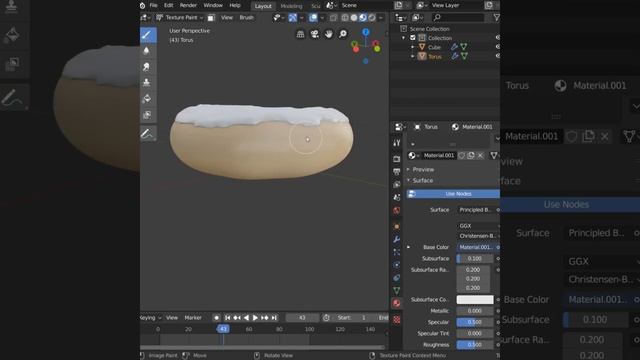Screen dimensions: 640x360
Task: Open the Window menu
Action: click(x=213, y=5)
